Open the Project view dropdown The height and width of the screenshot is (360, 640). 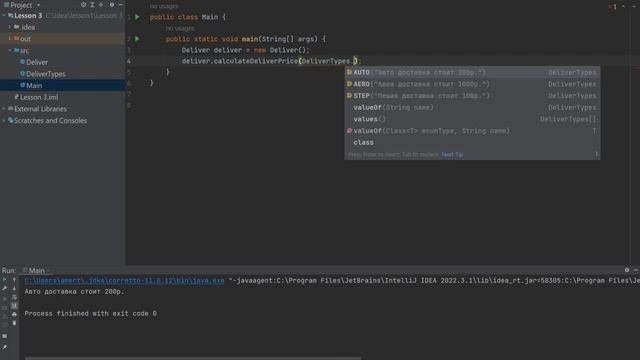click(x=38, y=5)
